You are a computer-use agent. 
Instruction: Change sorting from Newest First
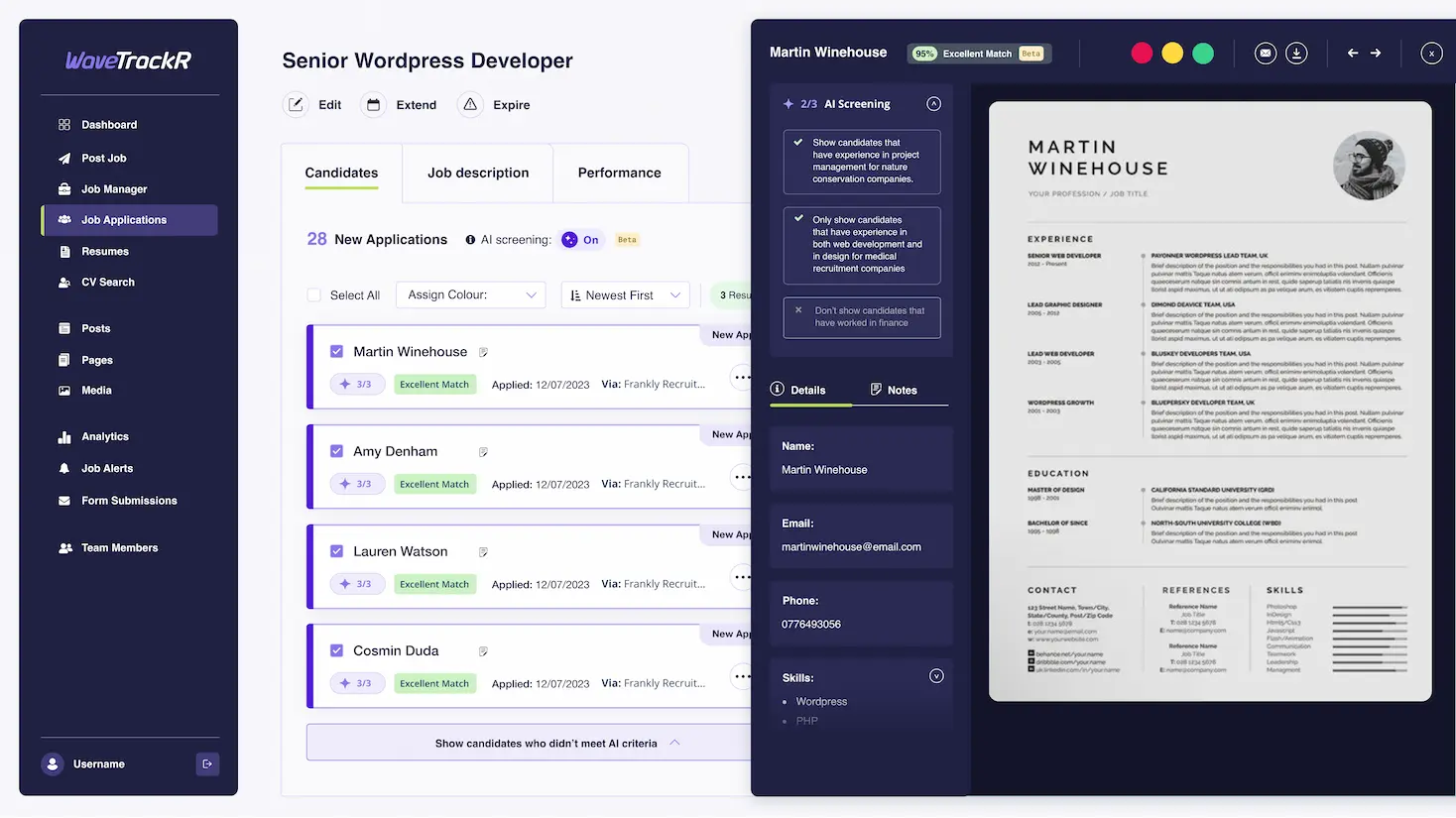point(625,294)
